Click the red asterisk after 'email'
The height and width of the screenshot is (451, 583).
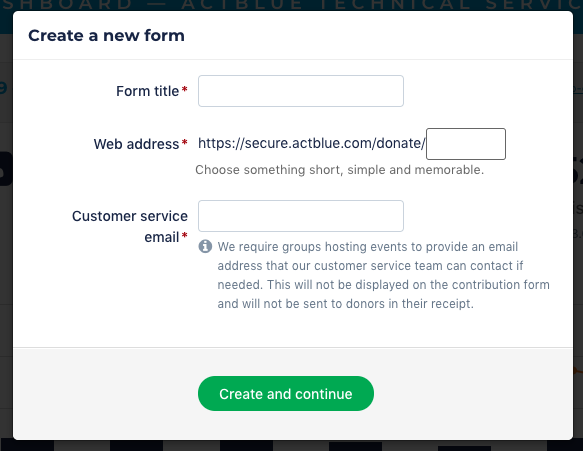point(184,235)
